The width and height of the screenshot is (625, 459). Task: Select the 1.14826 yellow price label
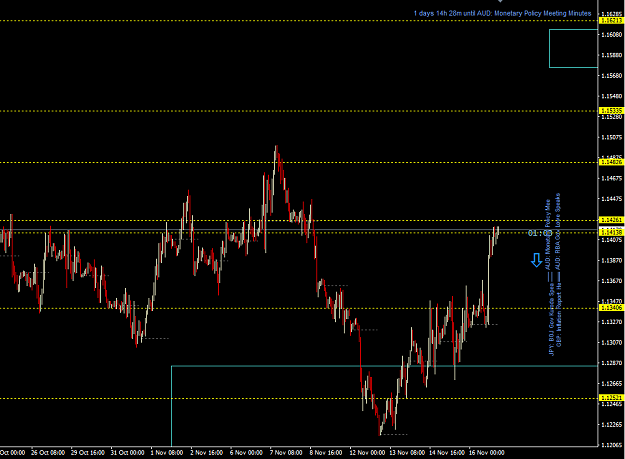[x=611, y=162]
